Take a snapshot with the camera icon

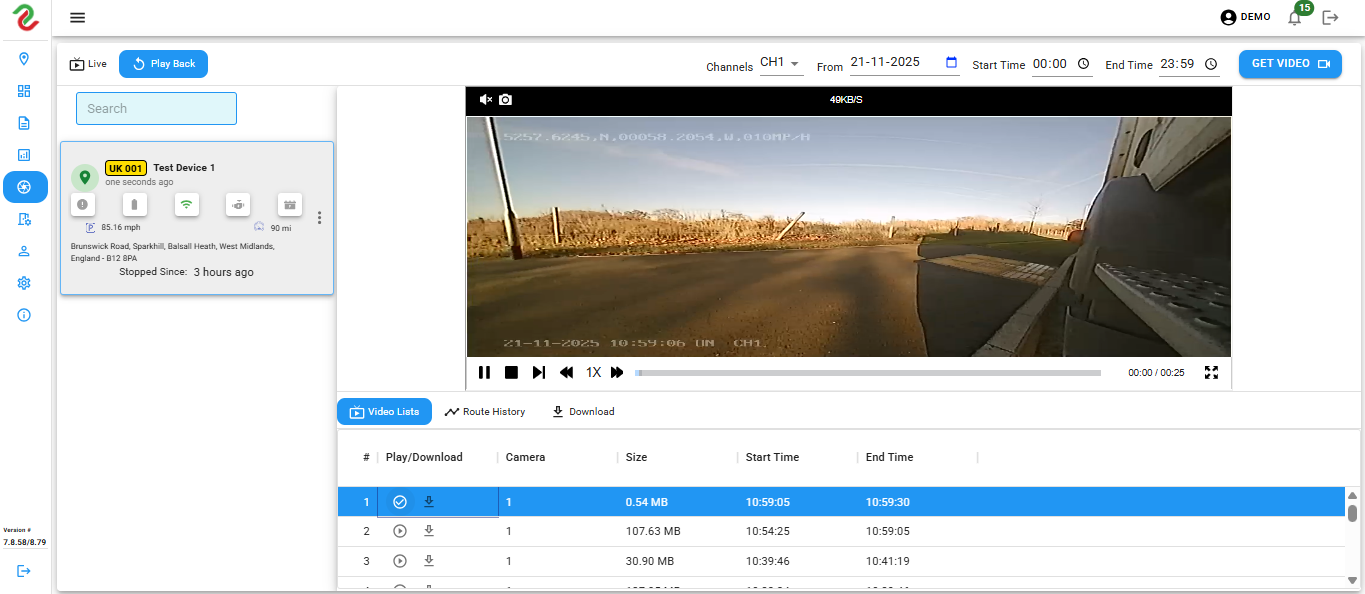point(506,100)
